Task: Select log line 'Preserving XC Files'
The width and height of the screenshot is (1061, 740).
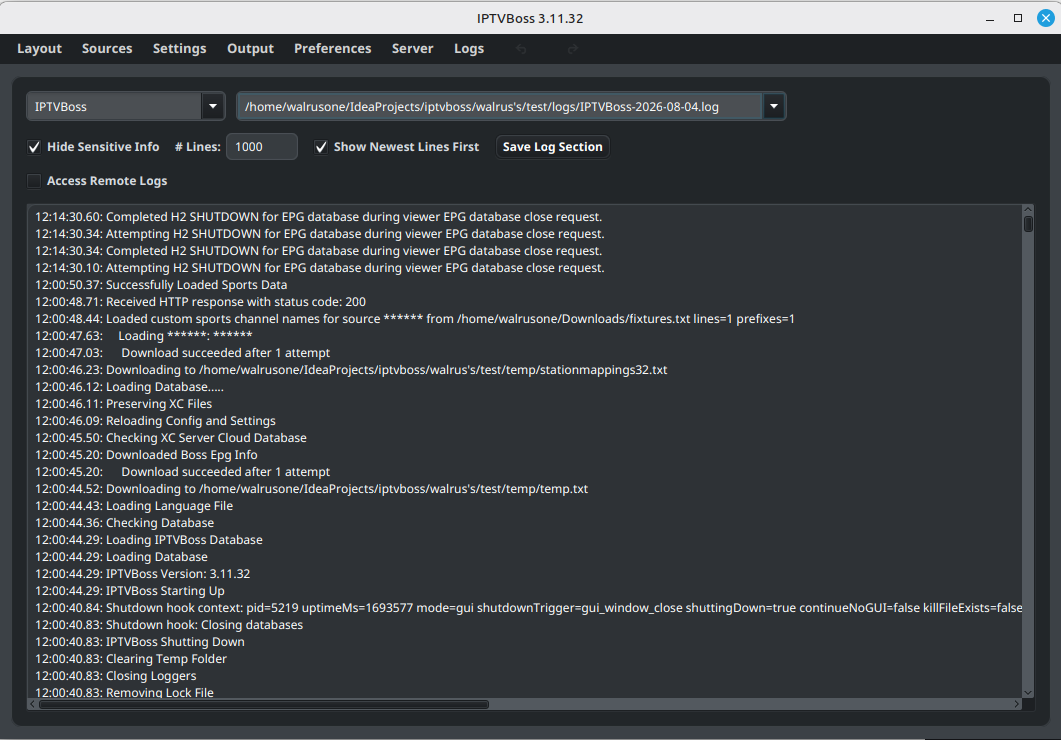Action: (124, 404)
